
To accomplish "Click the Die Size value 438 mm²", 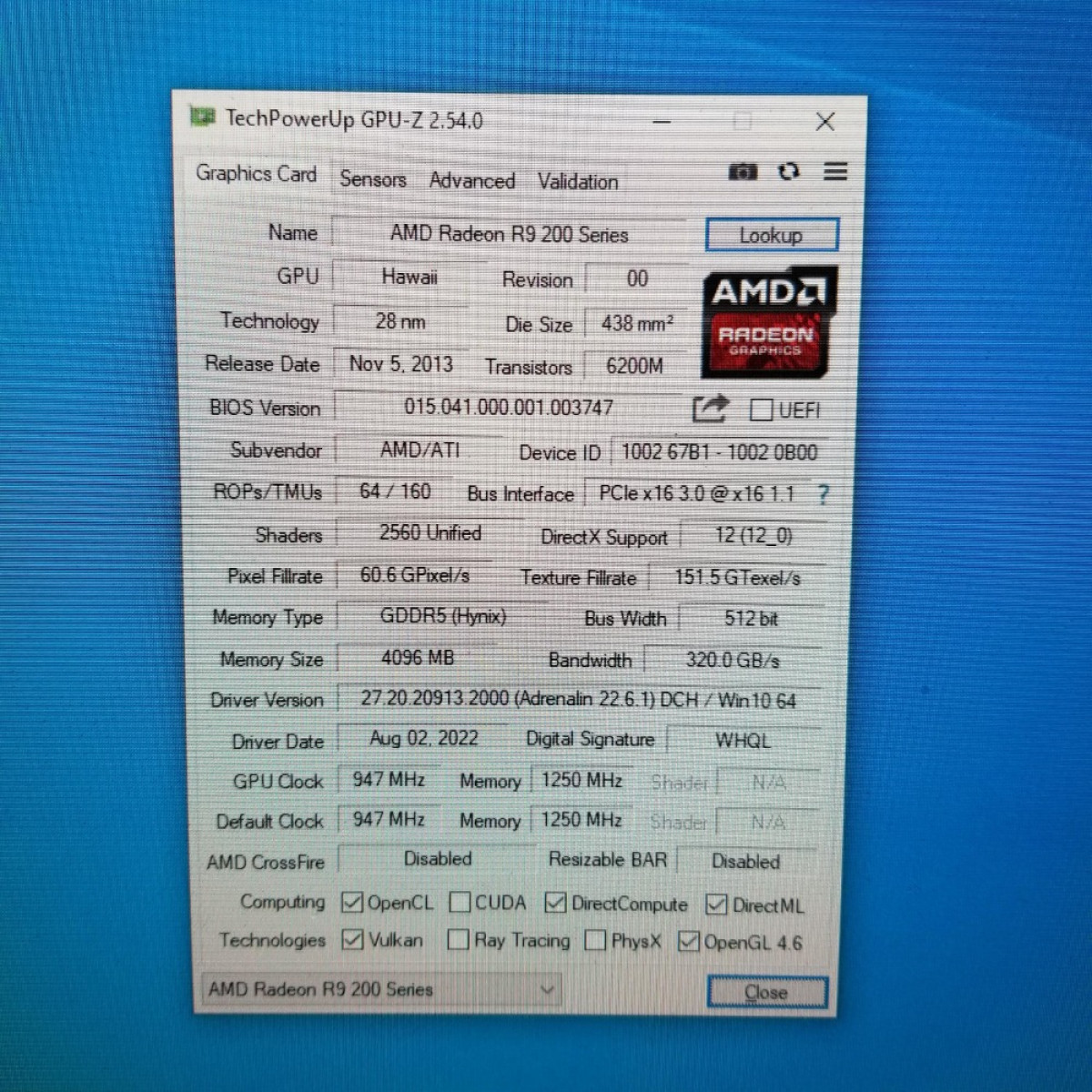I will 637,323.
